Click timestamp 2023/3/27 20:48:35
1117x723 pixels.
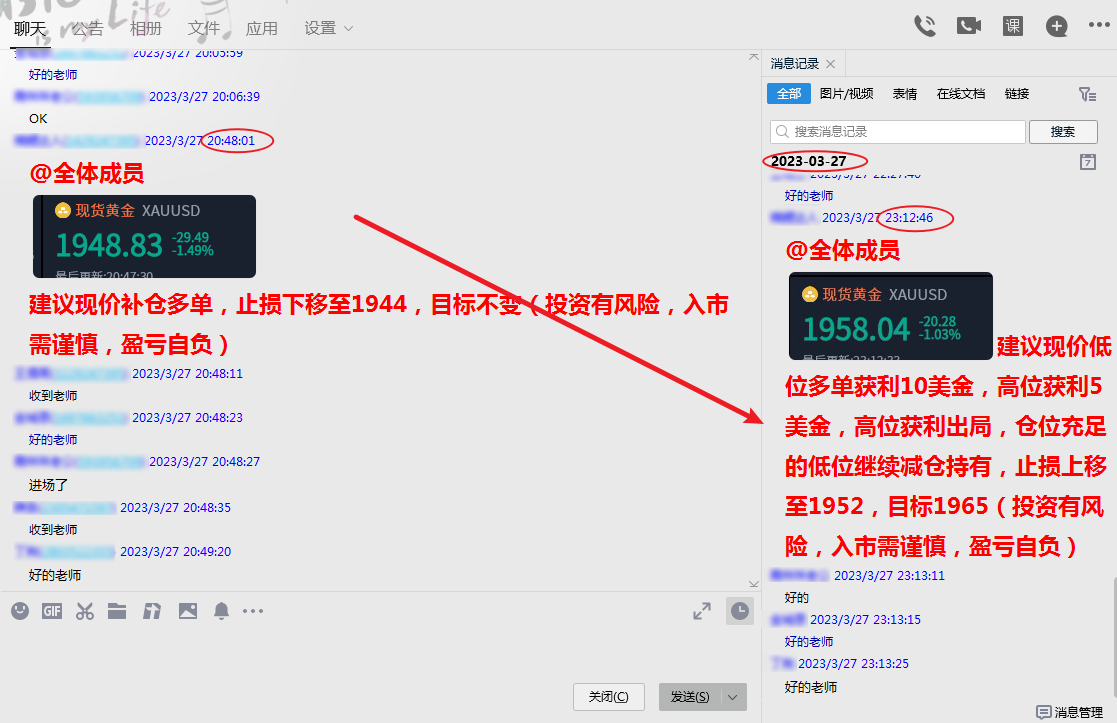pyautogui.click(x=175, y=508)
